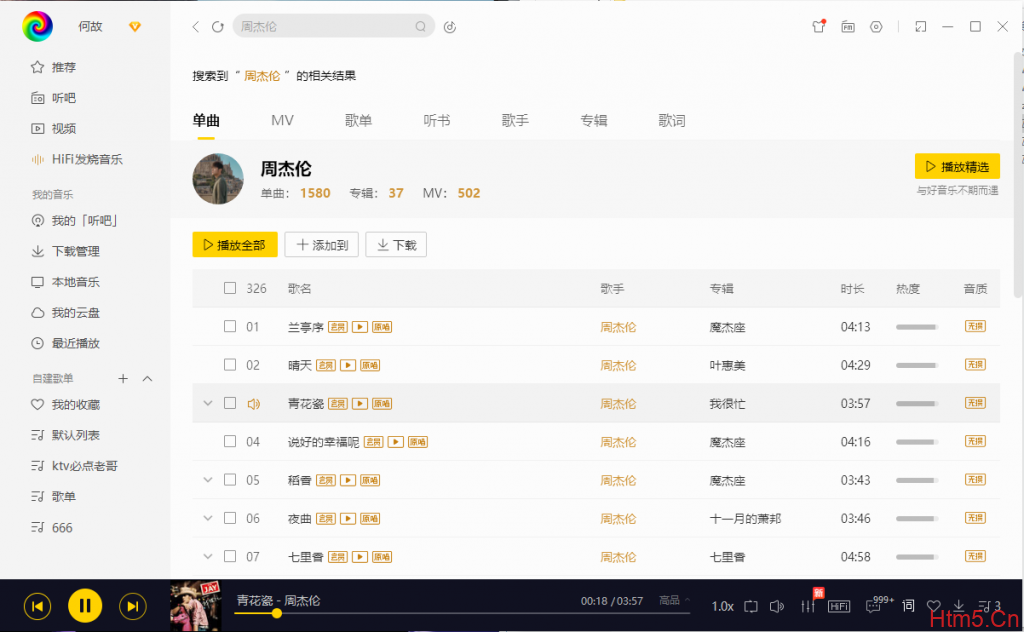This screenshot has height=632, width=1024.
Task: Switch to the 专辑 tab
Action: [594, 120]
